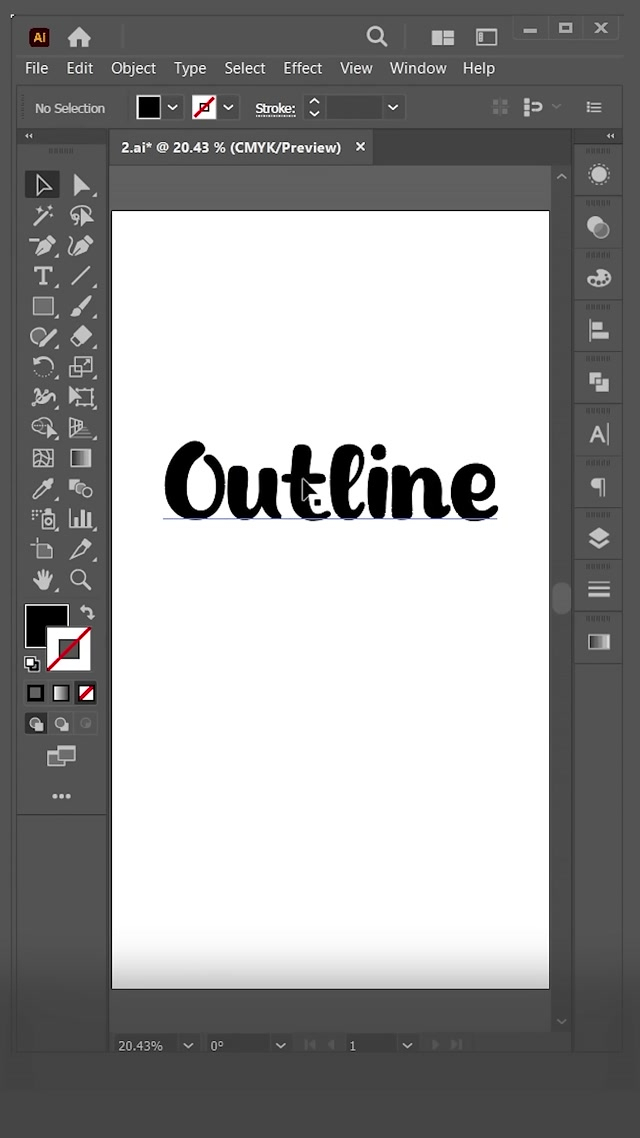Select the Zoom tool
This screenshot has height=1138, width=640.
[x=81, y=579]
